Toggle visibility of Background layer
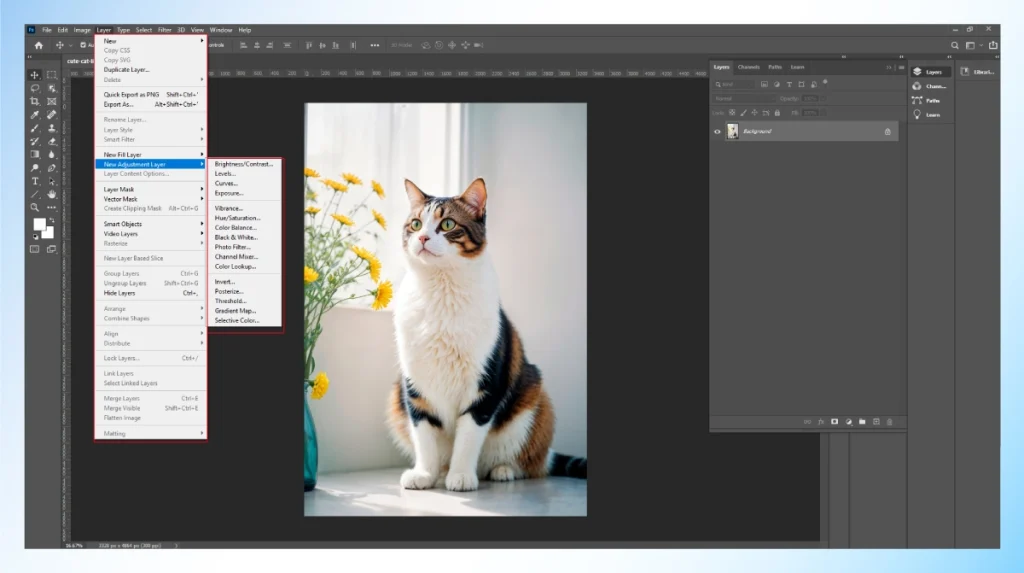Screen dimensions: 1024x573 pyautogui.click(x=717, y=131)
